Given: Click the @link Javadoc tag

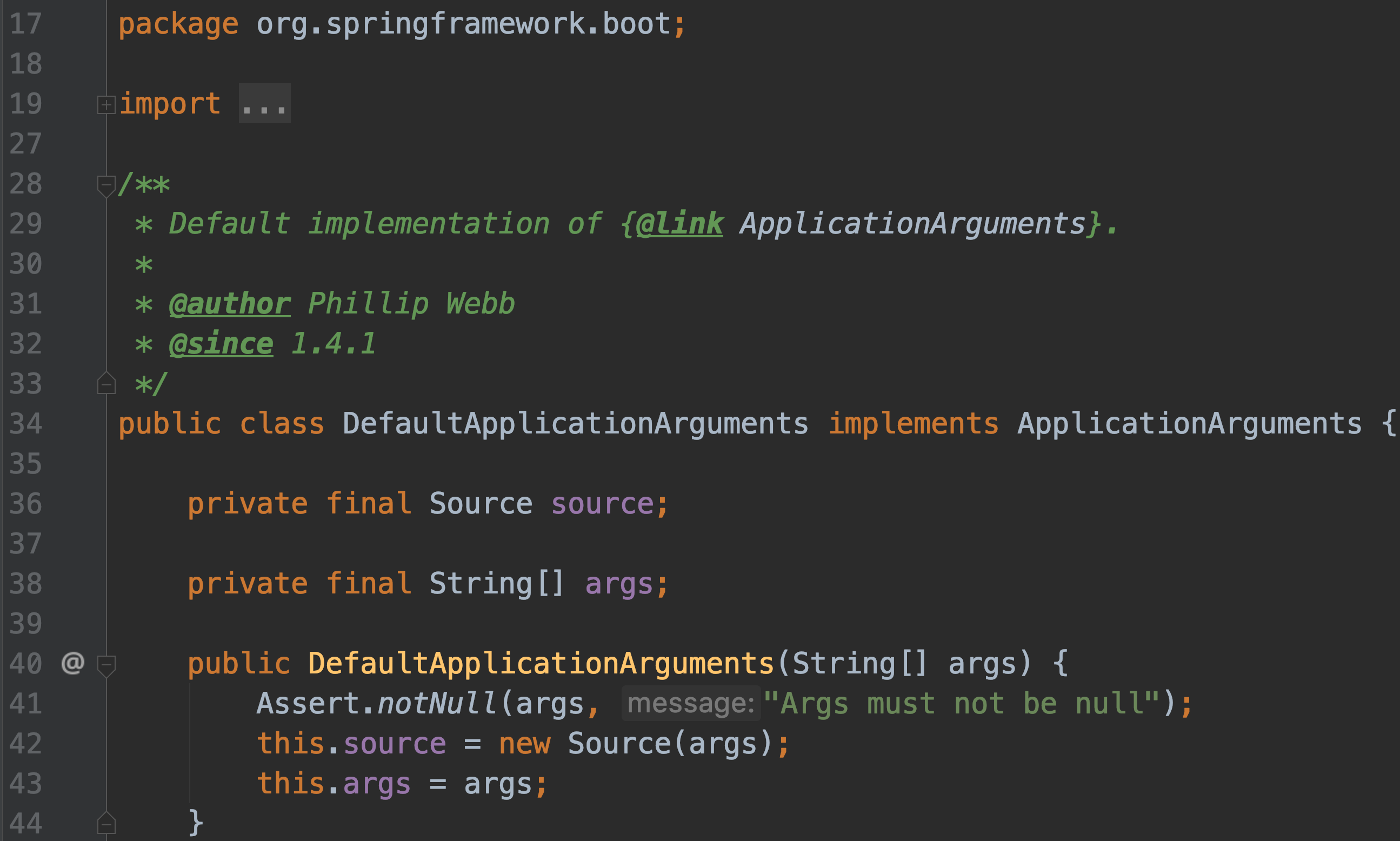Looking at the screenshot, I should (x=679, y=223).
